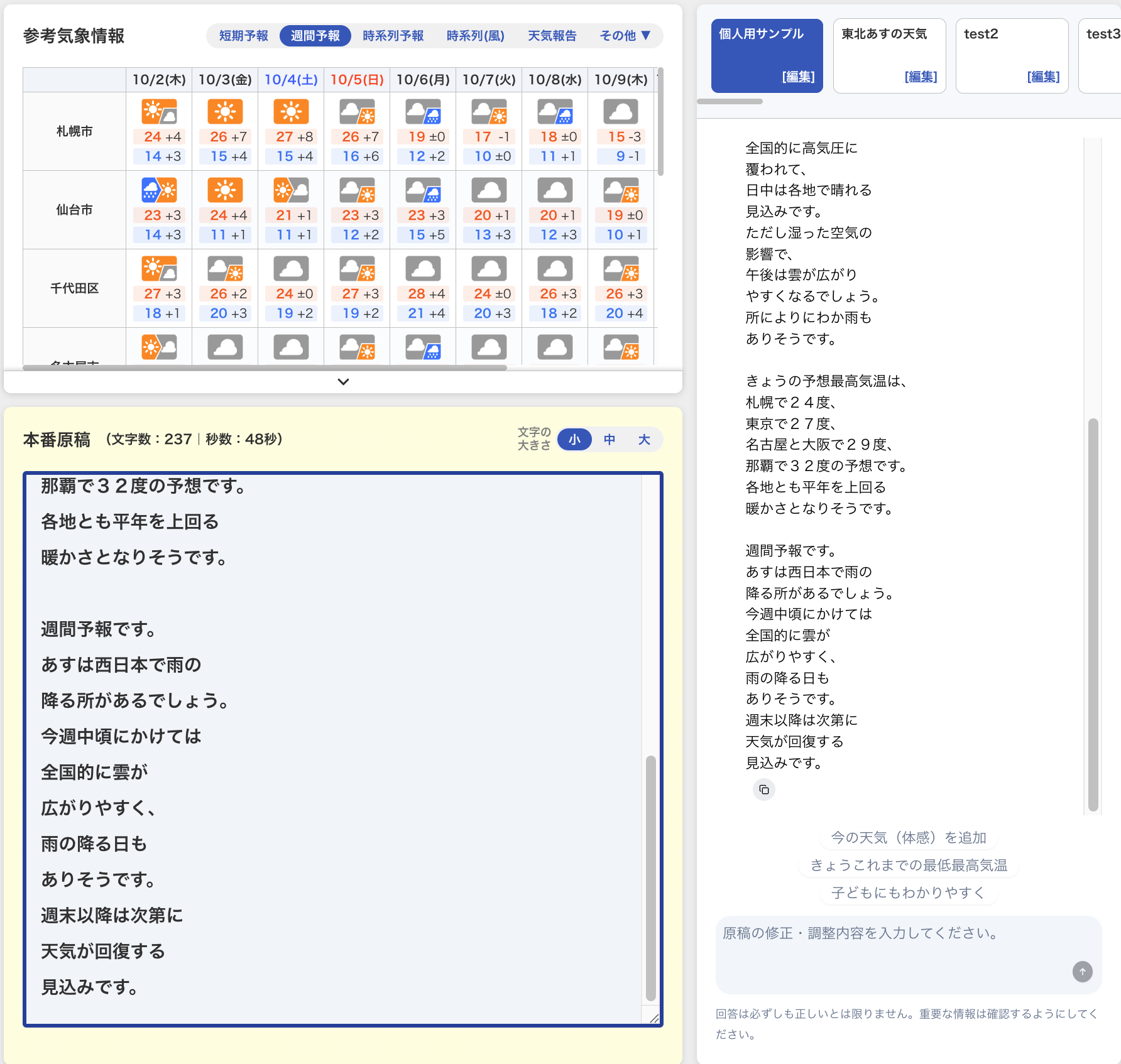Click the horizontal scrollbar under the weather table
This screenshot has height=1064, width=1121.
click(265, 368)
